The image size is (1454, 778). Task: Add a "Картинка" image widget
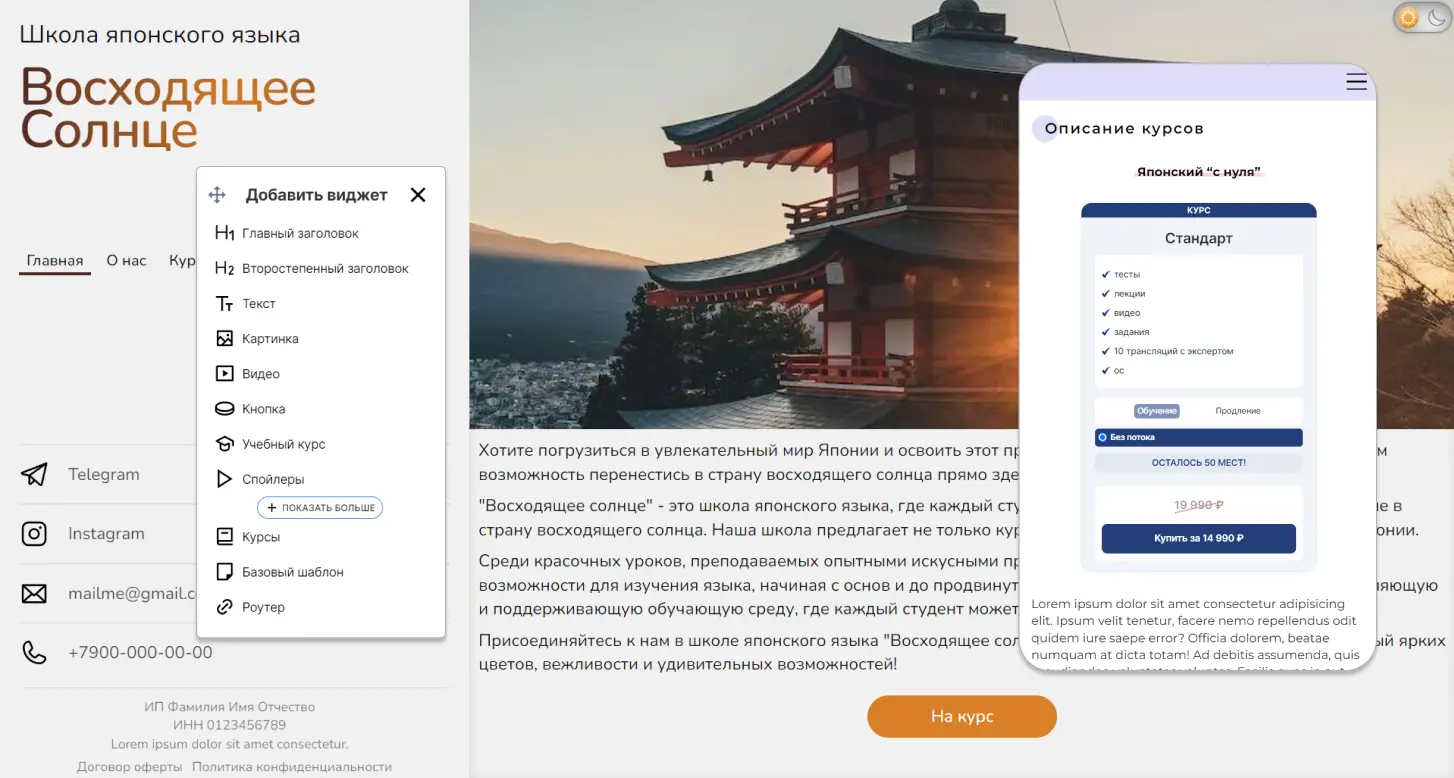270,339
